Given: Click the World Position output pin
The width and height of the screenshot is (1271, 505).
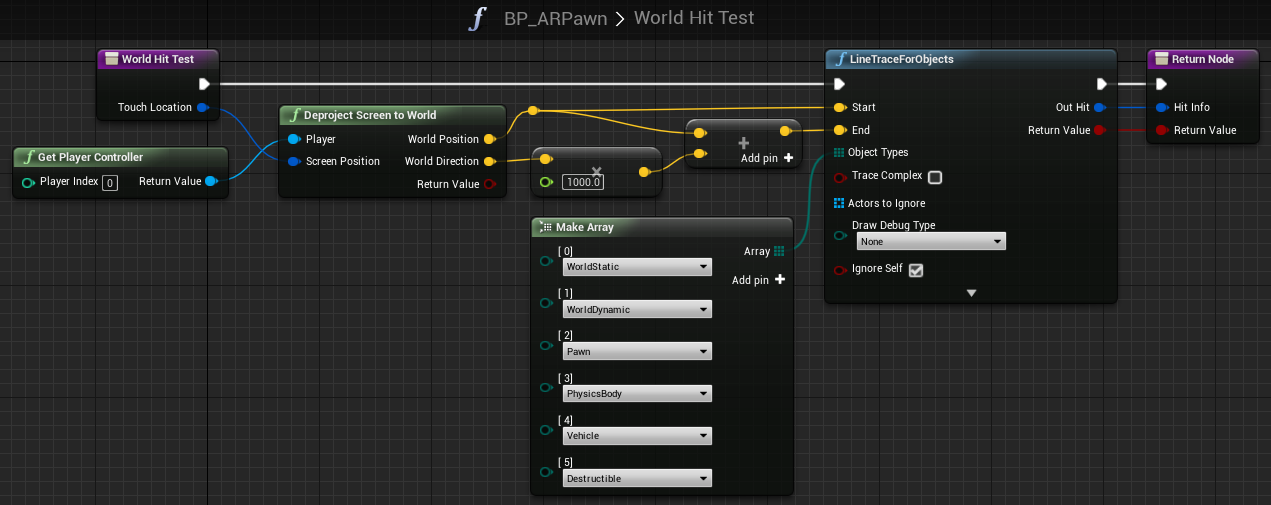Looking at the screenshot, I should point(489,139).
